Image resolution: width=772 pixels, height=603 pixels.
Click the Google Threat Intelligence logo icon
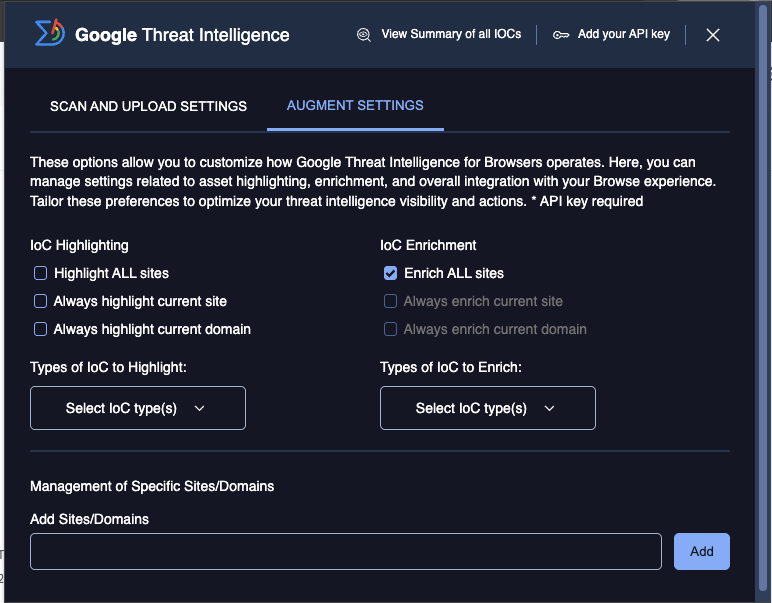click(51, 34)
